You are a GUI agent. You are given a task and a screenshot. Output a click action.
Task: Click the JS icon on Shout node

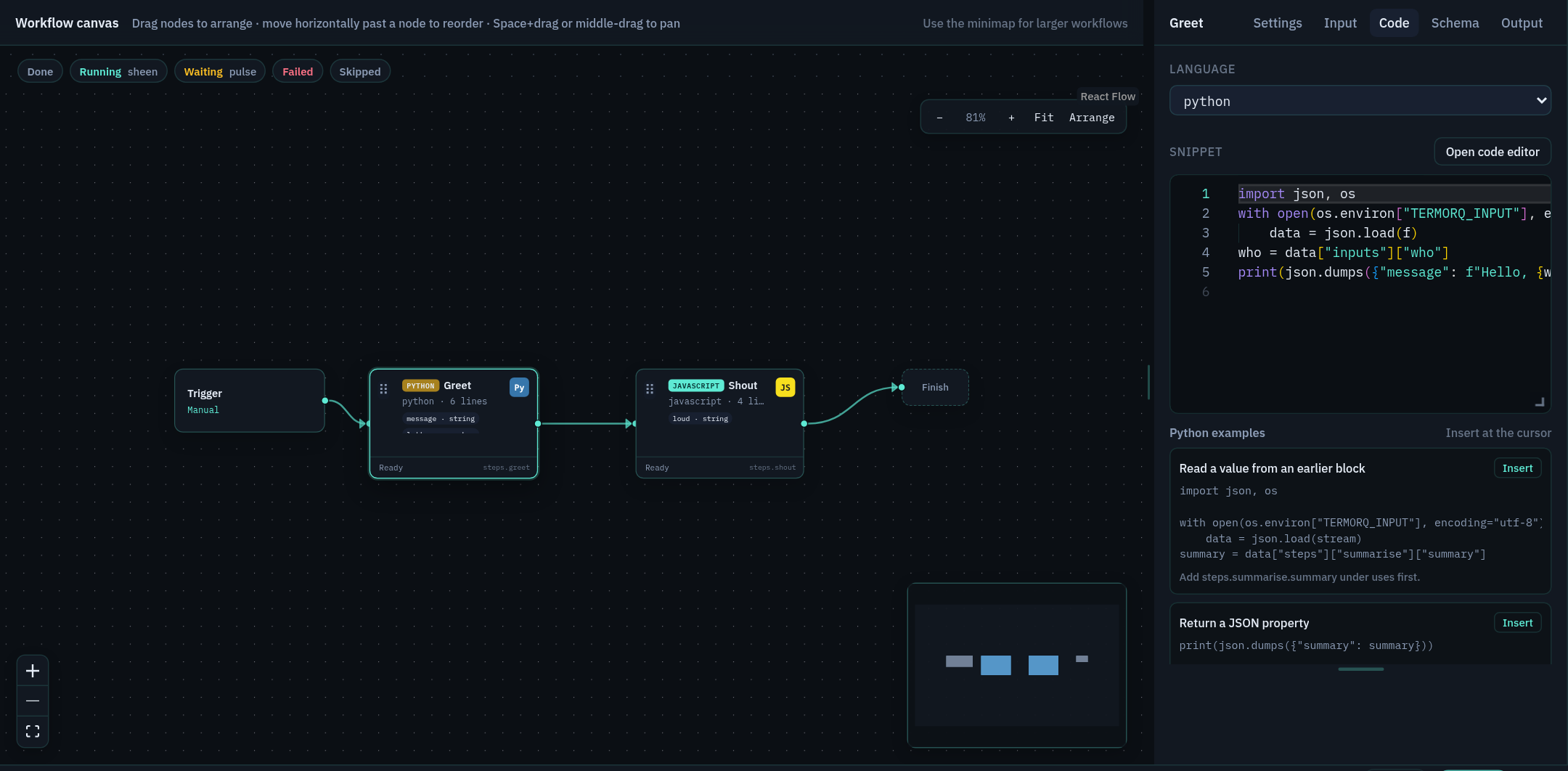[785, 388]
